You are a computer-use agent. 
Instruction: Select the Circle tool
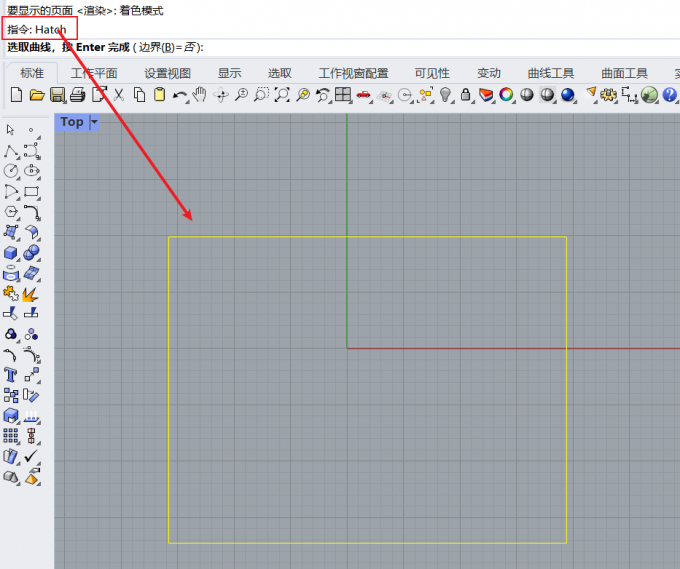pyautogui.click(x=11, y=171)
